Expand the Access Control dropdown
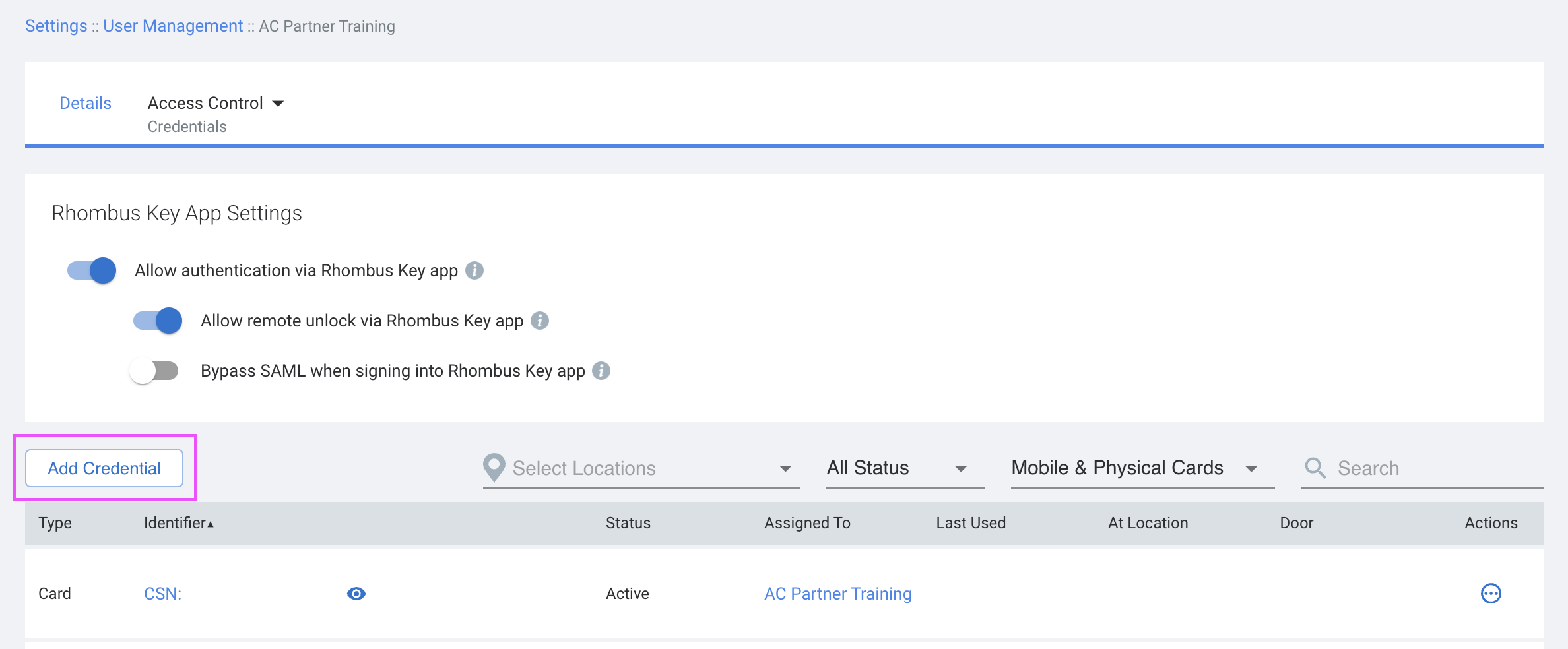This screenshot has width=1568, height=649. pyautogui.click(x=278, y=103)
